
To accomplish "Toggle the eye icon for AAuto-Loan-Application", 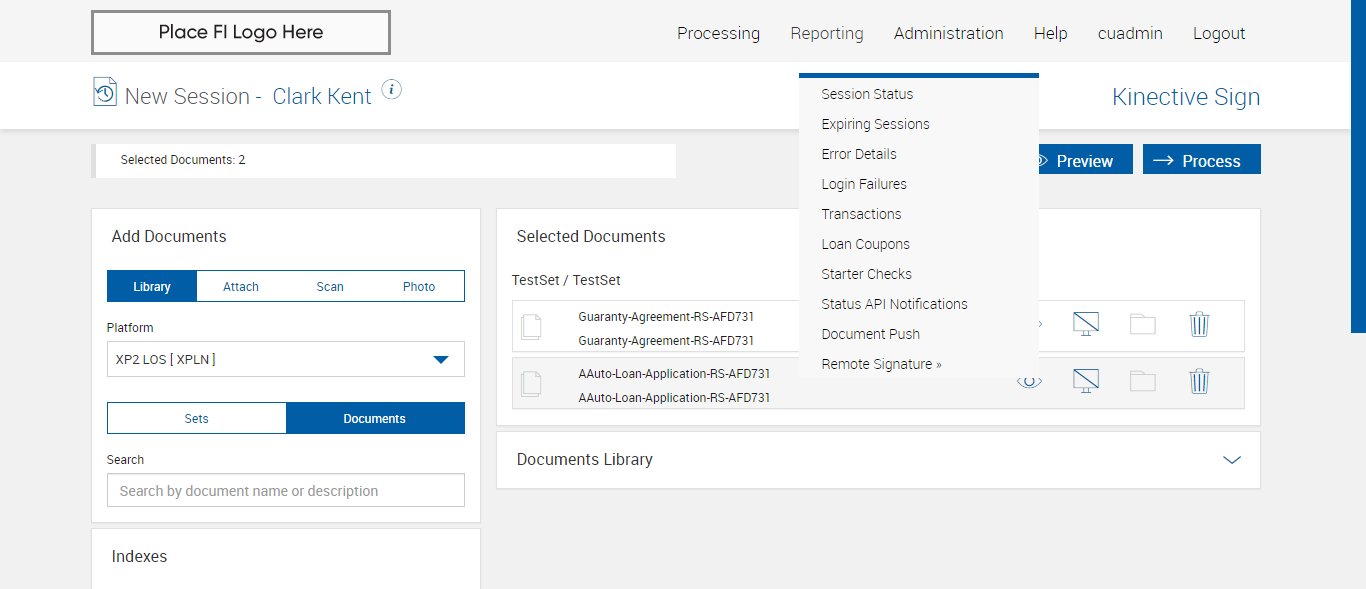I will coord(1029,381).
